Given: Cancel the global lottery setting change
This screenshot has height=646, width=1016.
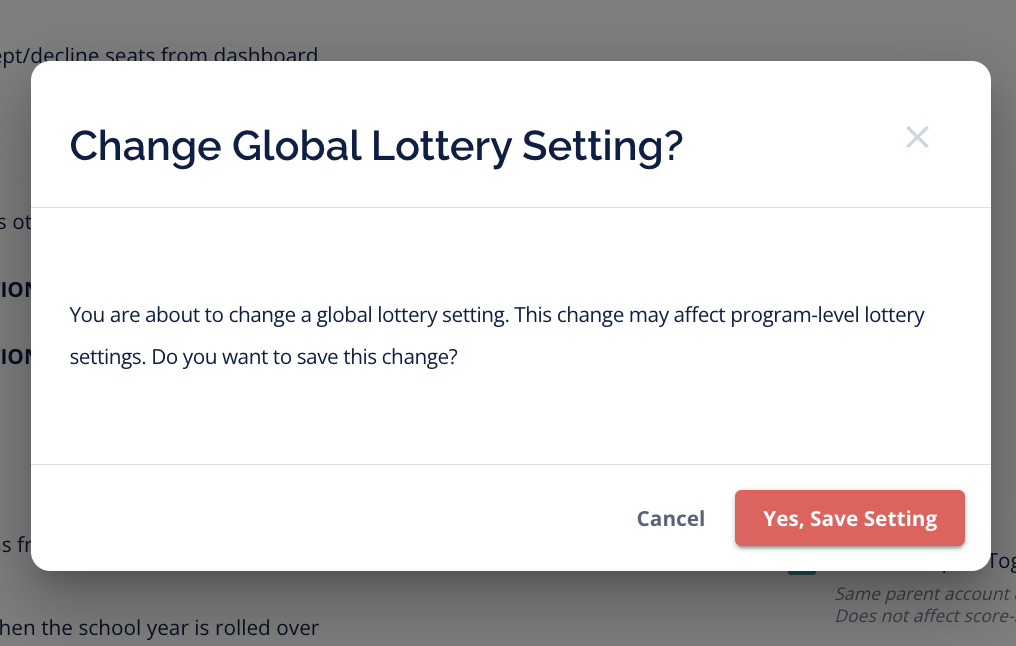Looking at the screenshot, I should point(671,518).
